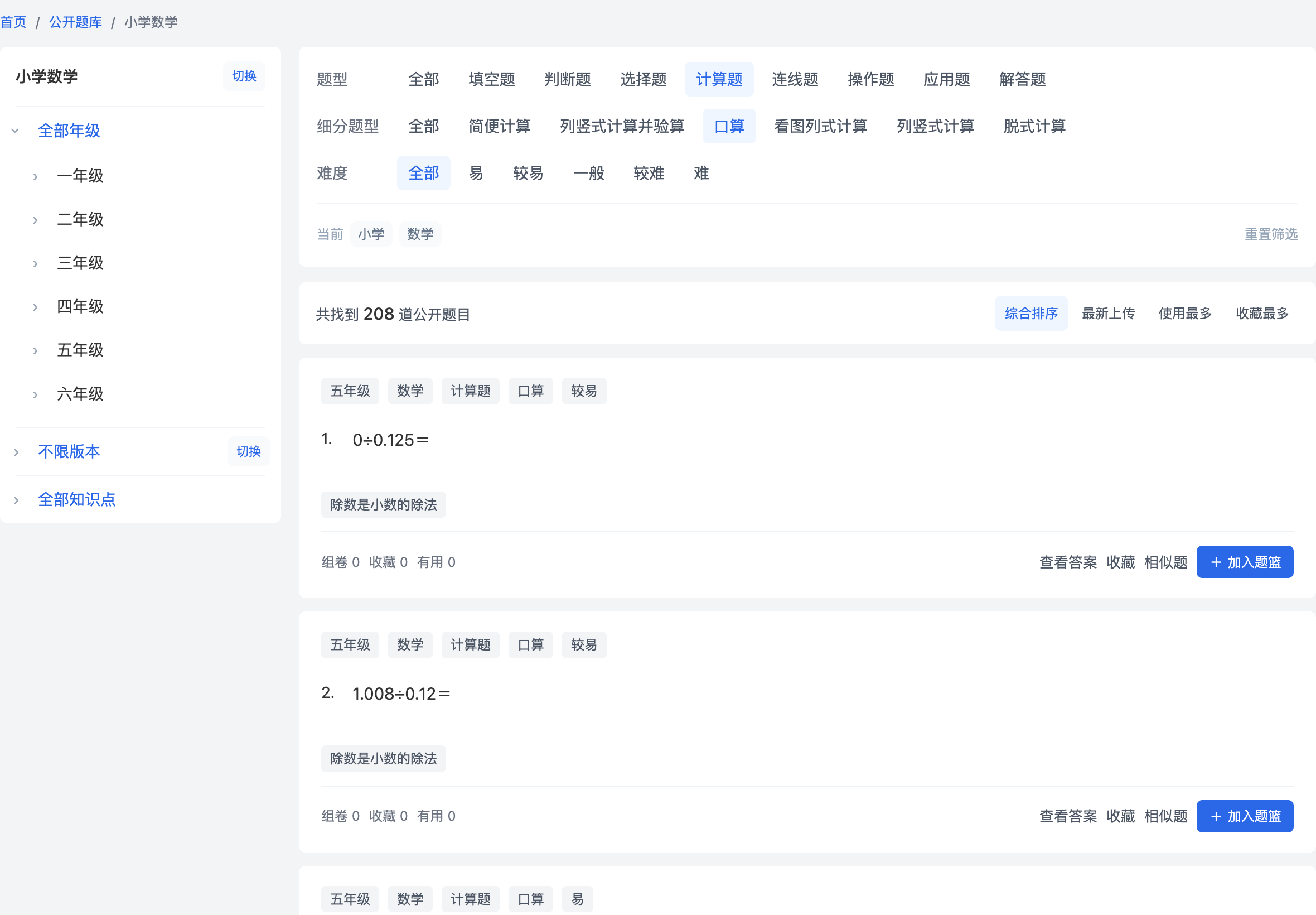Choose 口算 subtype
Image resolution: width=1316 pixels, height=915 pixels.
pyautogui.click(x=729, y=126)
